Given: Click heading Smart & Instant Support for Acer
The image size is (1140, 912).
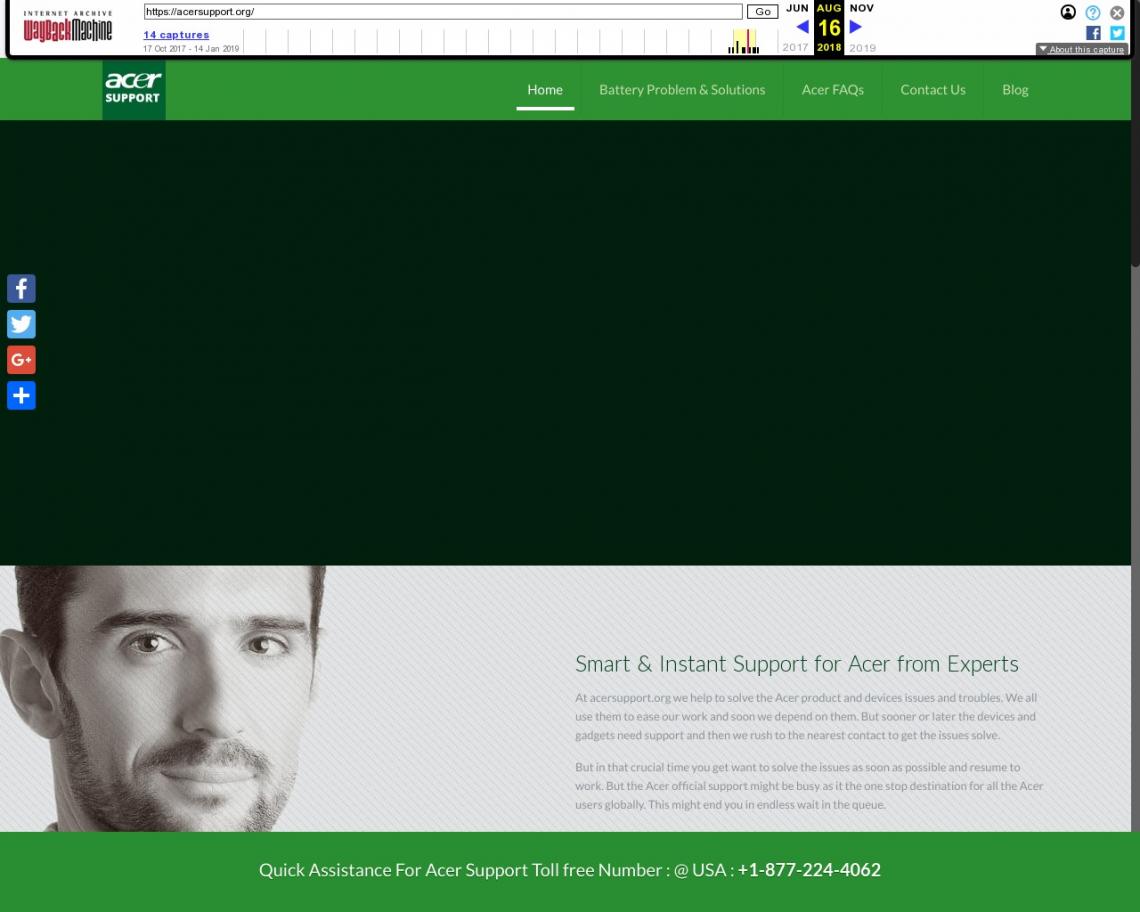Looking at the screenshot, I should click(796, 664).
